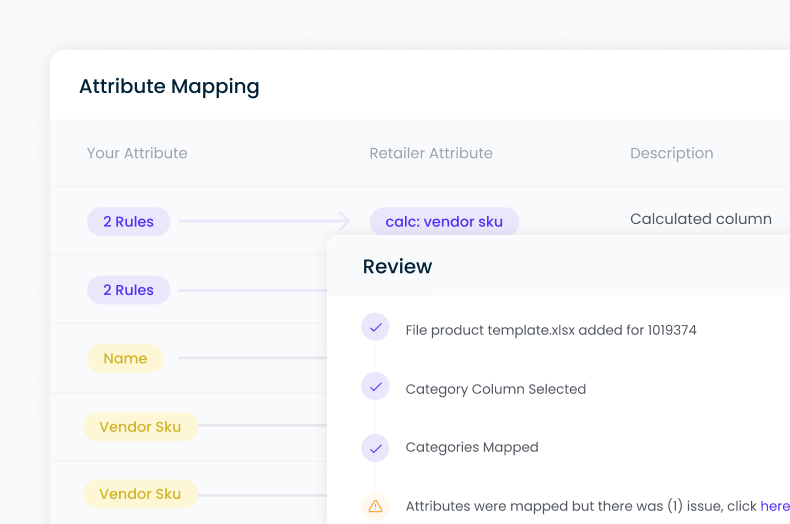The width and height of the screenshot is (790, 524).
Task: Open the '2 Rules' tag just above Name
Action: pos(128,290)
